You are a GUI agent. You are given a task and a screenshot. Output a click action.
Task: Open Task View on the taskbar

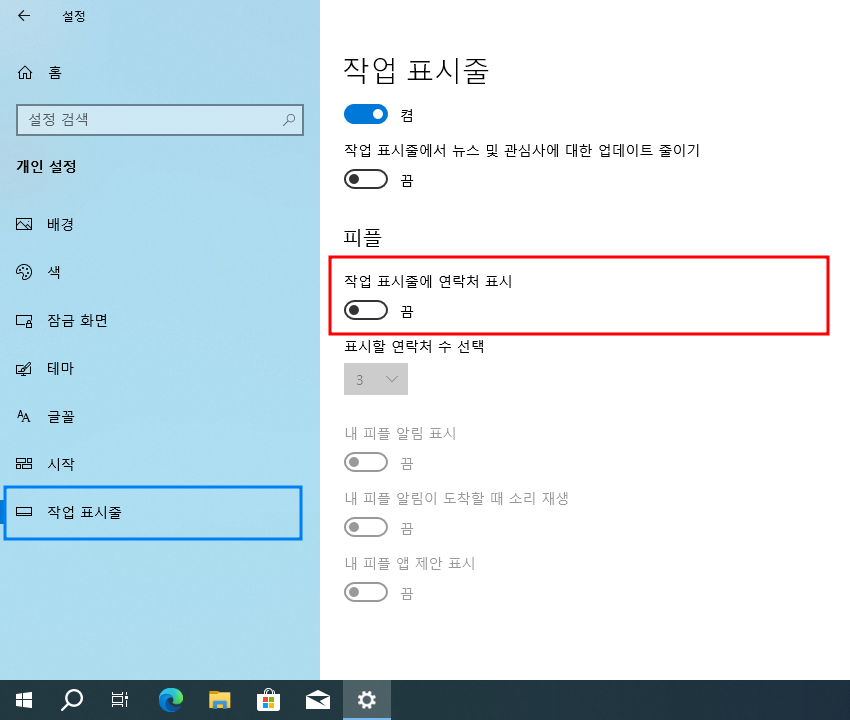pos(120,700)
